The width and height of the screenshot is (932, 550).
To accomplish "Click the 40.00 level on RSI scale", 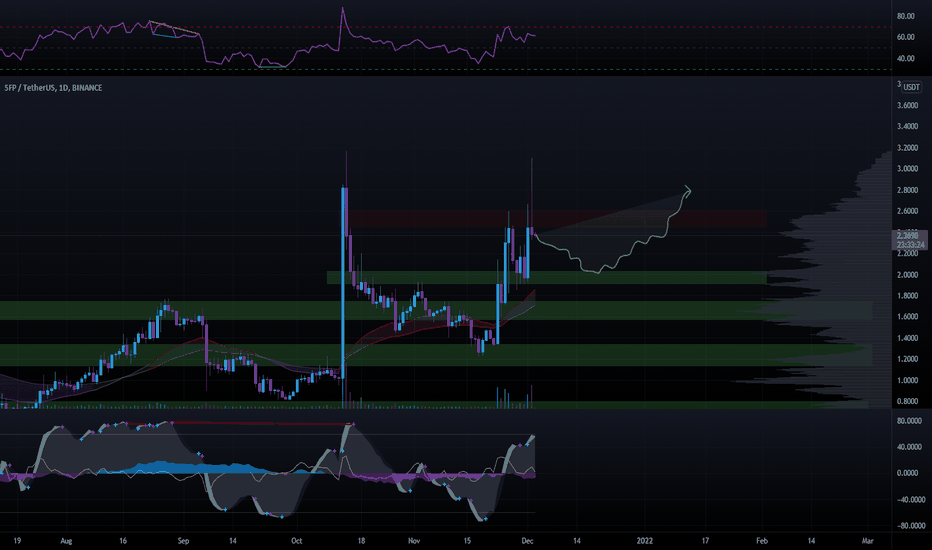I will [x=905, y=58].
